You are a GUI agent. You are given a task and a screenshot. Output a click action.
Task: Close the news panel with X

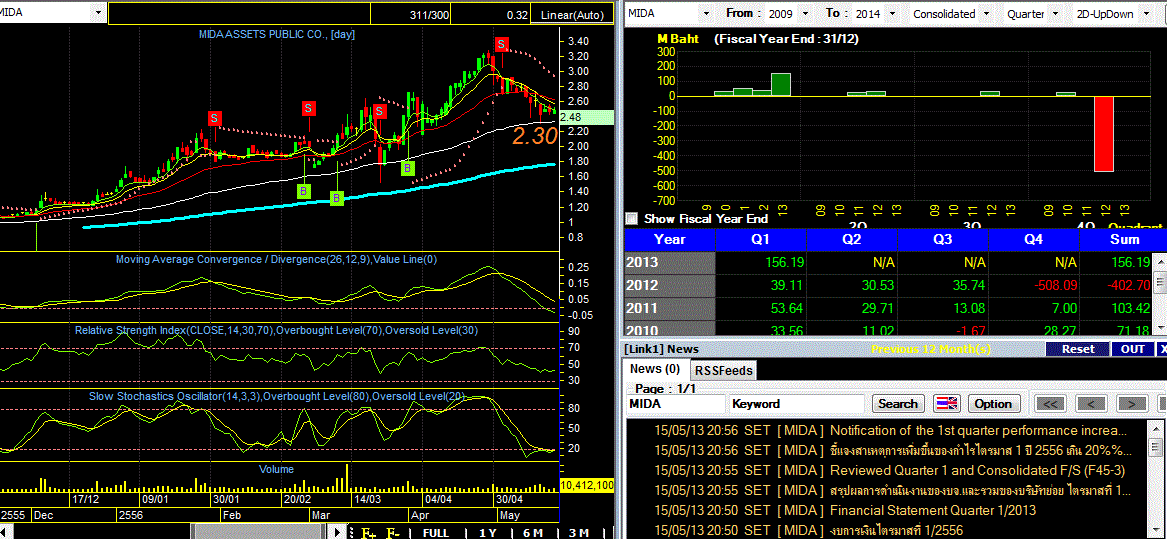pyautogui.click(x=1163, y=348)
